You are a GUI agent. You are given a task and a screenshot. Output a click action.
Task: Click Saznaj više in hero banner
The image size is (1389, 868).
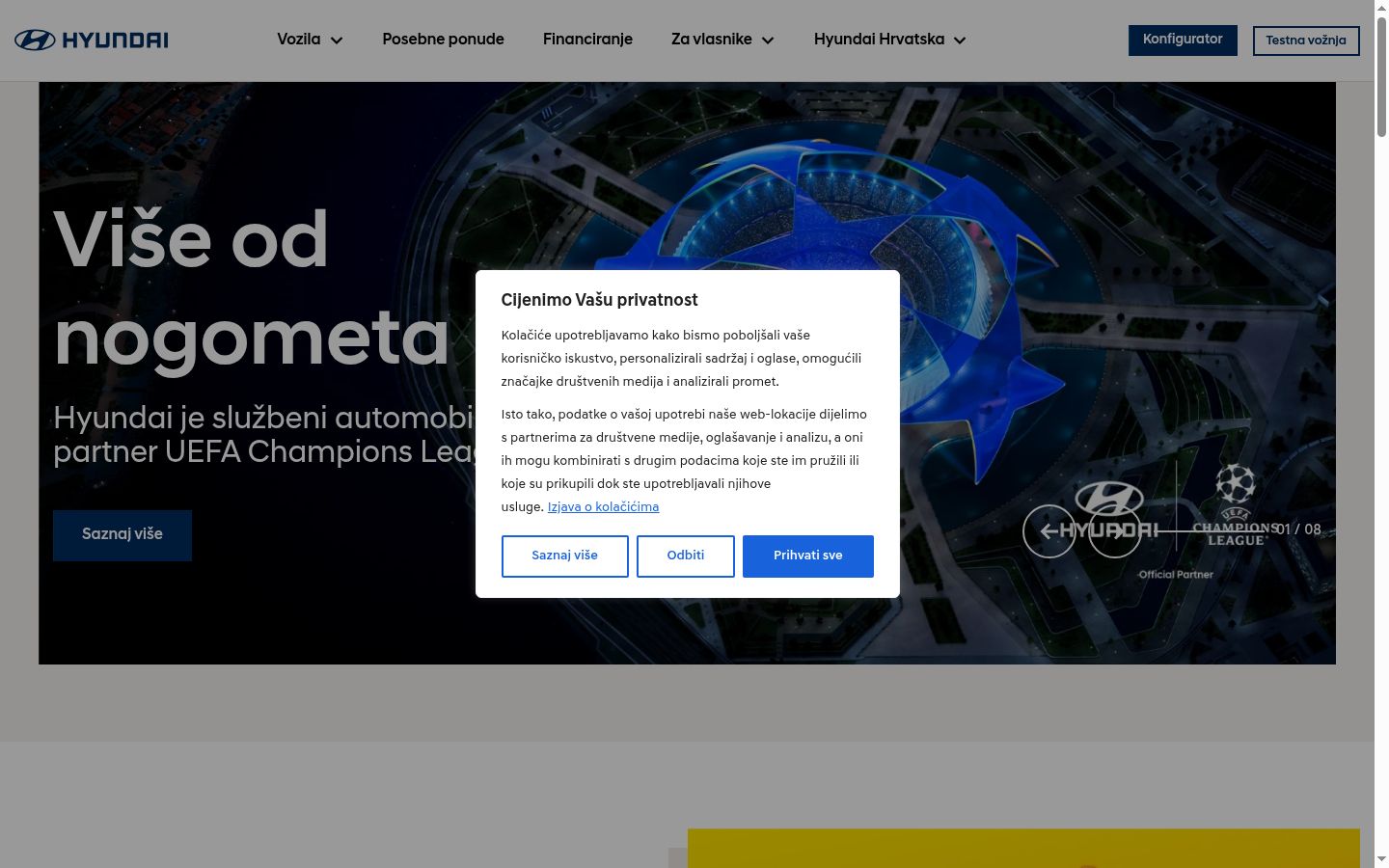pyautogui.click(x=123, y=535)
